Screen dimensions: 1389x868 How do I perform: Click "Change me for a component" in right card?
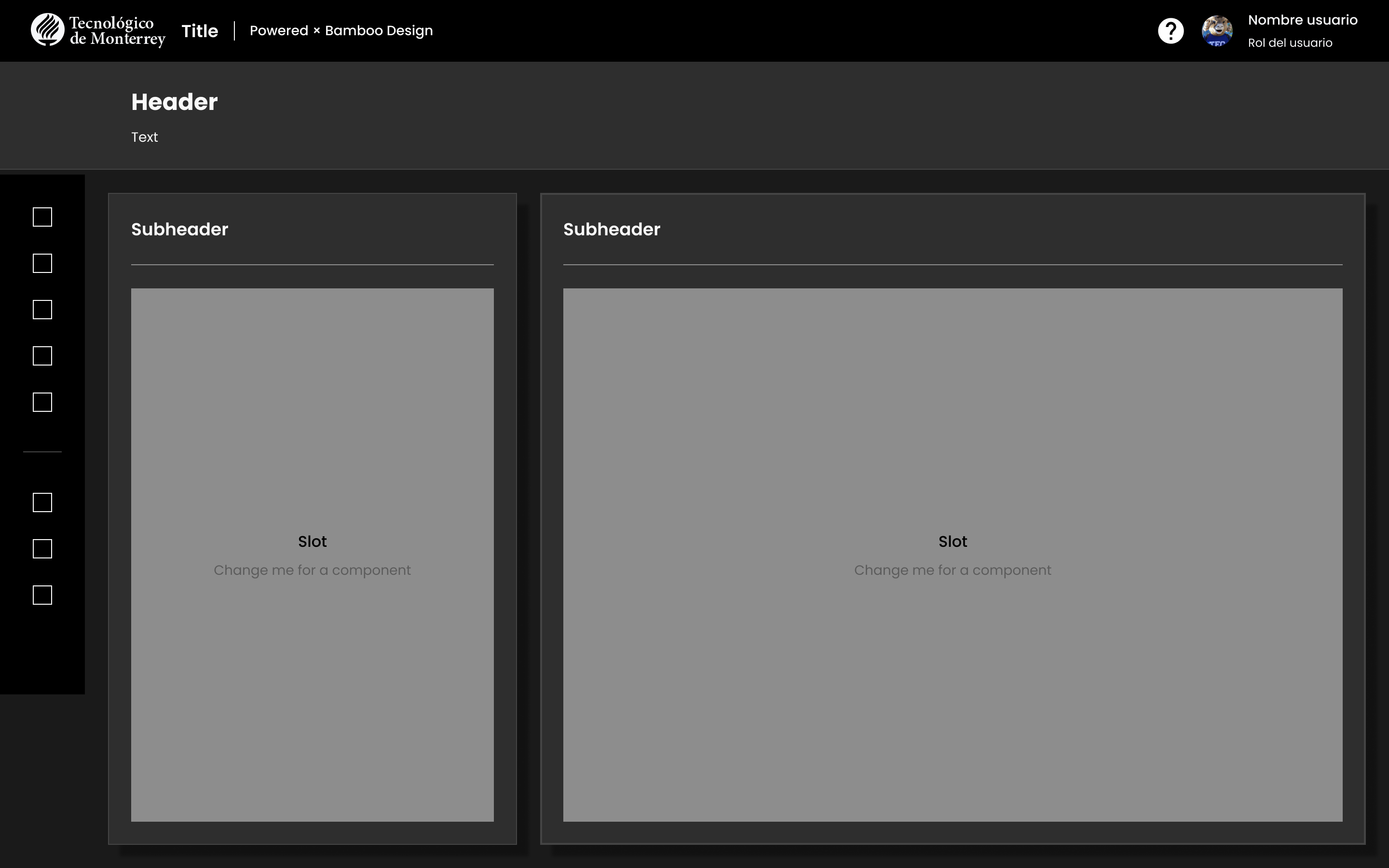pos(953,570)
